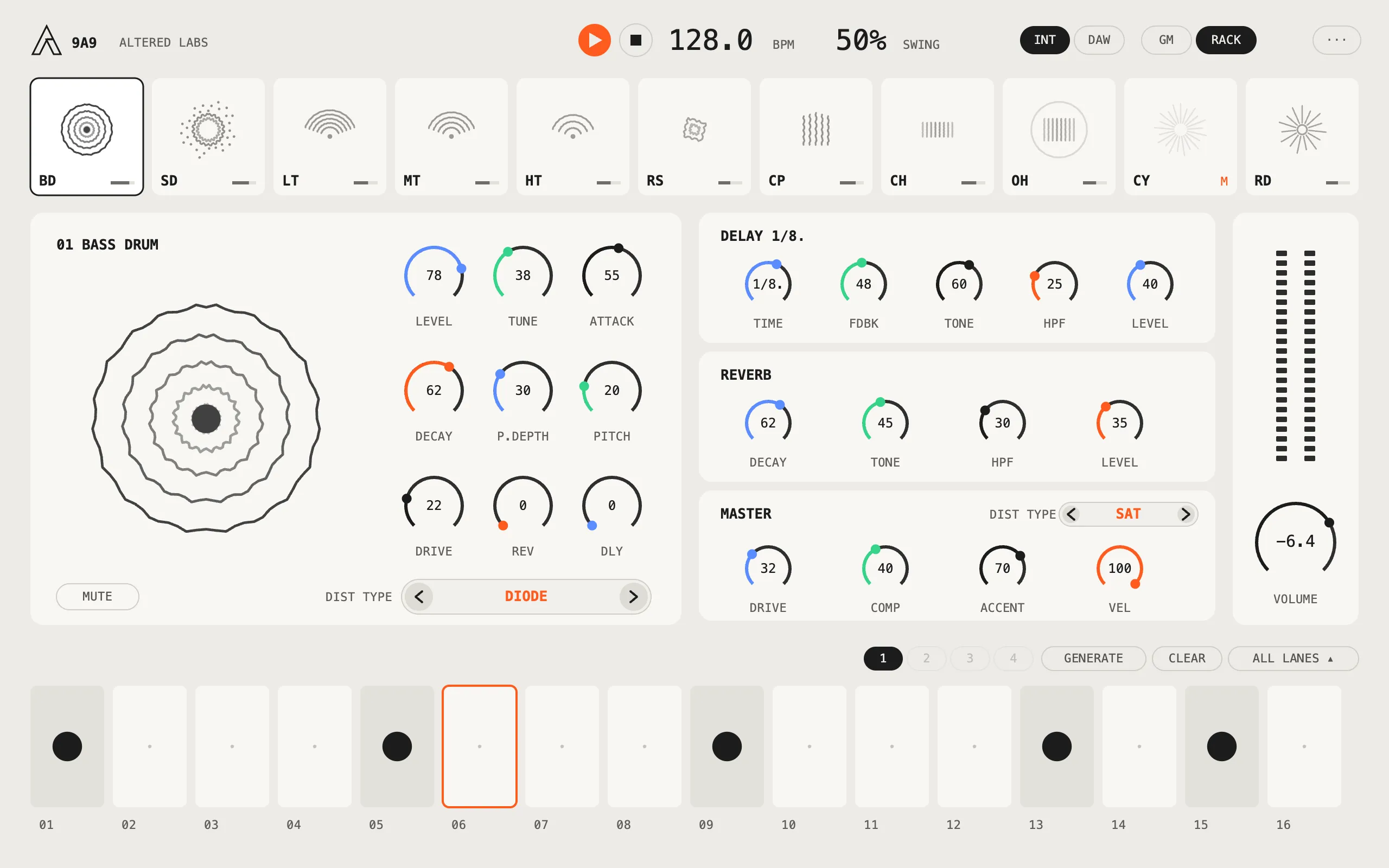Image resolution: width=1389 pixels, height=868 pixels.
Task: Disable the active step 01
Action: [67, 746]
